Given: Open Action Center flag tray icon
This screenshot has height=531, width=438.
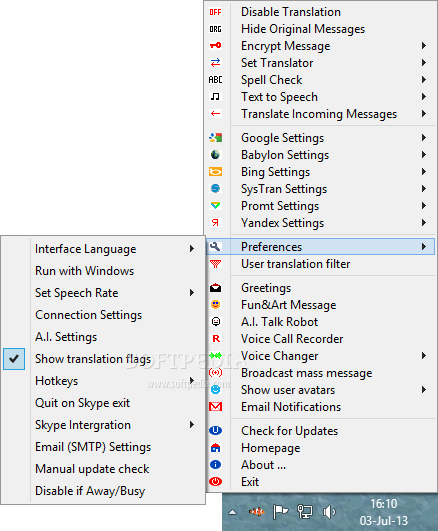Looking at the screenshot, I should point(280,511).
